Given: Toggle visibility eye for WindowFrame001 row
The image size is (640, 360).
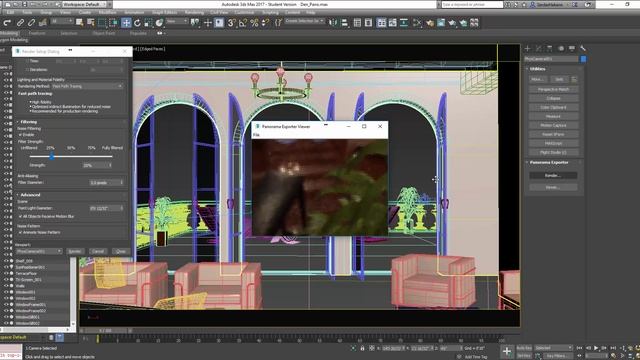Looking at the screenshot, I should pos(6,304).
